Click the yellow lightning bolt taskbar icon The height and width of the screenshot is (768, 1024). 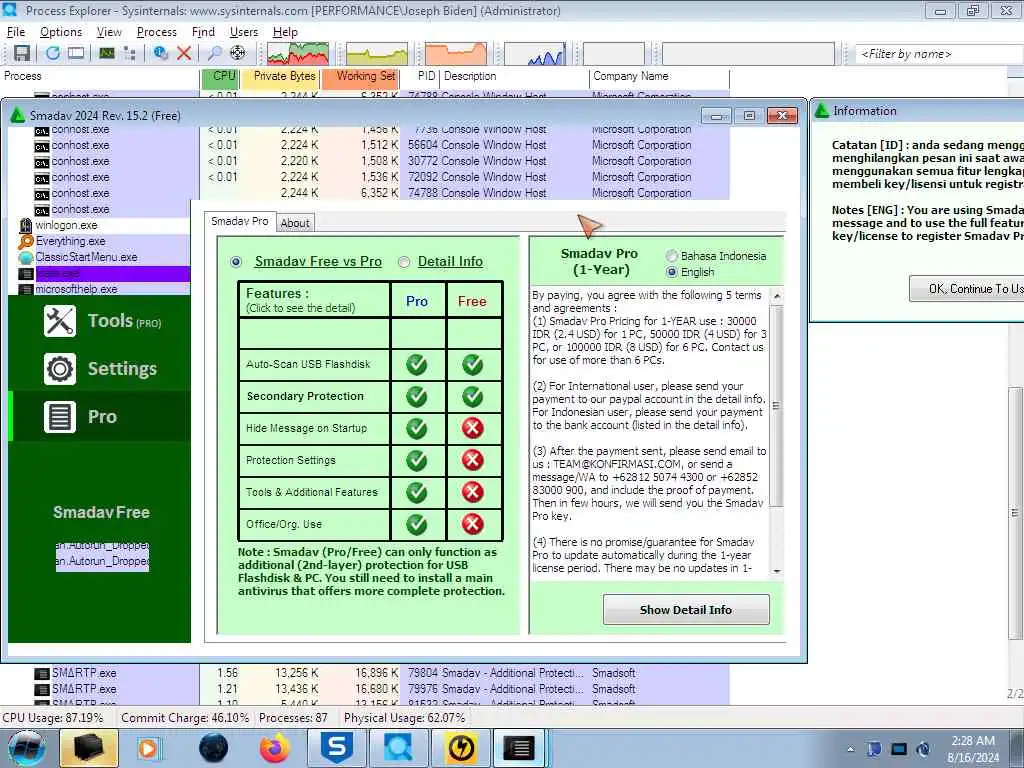pyautogui.click(x=461, y=748)
